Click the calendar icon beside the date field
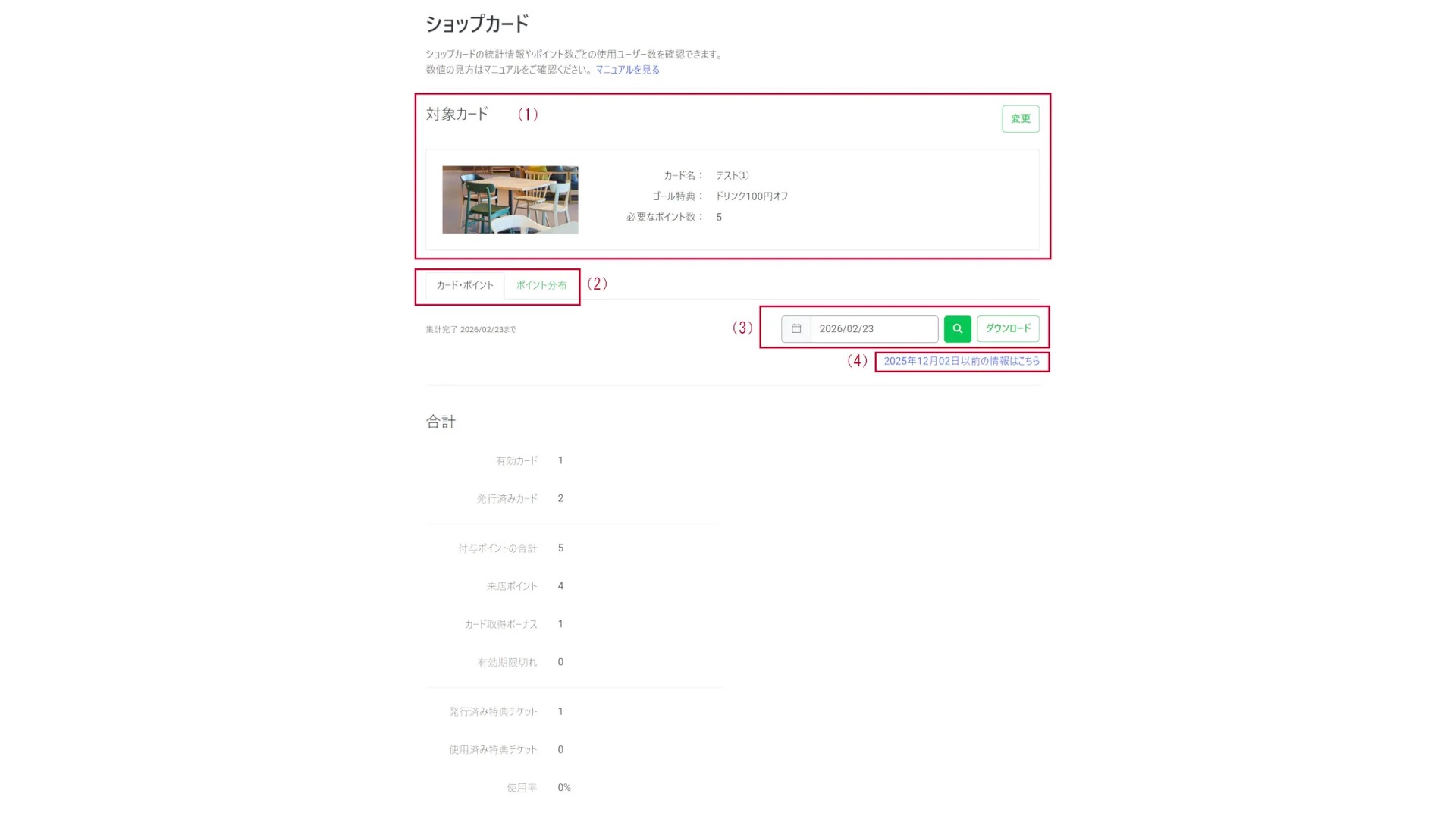This screenshot has width=1456, height=819. pos(796,329)
